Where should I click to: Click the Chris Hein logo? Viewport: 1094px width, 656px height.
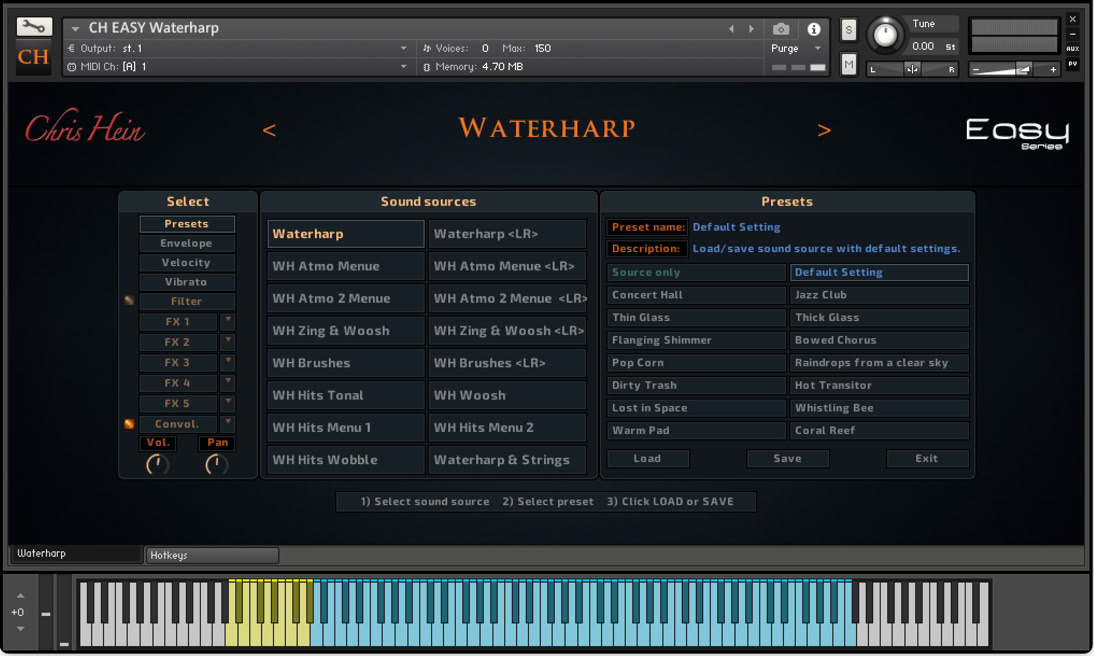click(x=85, y=128)
